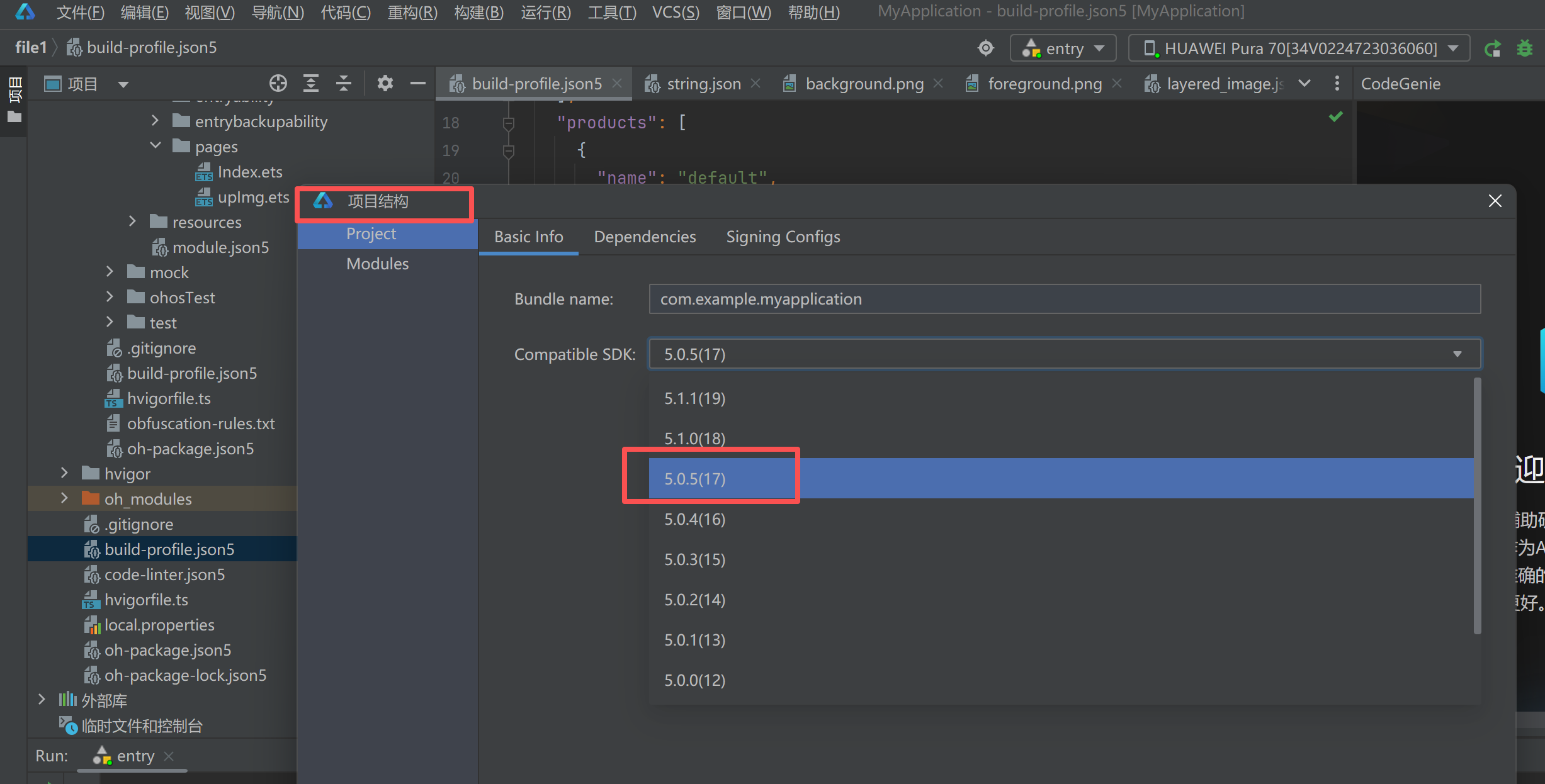Expand the resources folder
This screenshot has width=1545, height=784.
132,221
